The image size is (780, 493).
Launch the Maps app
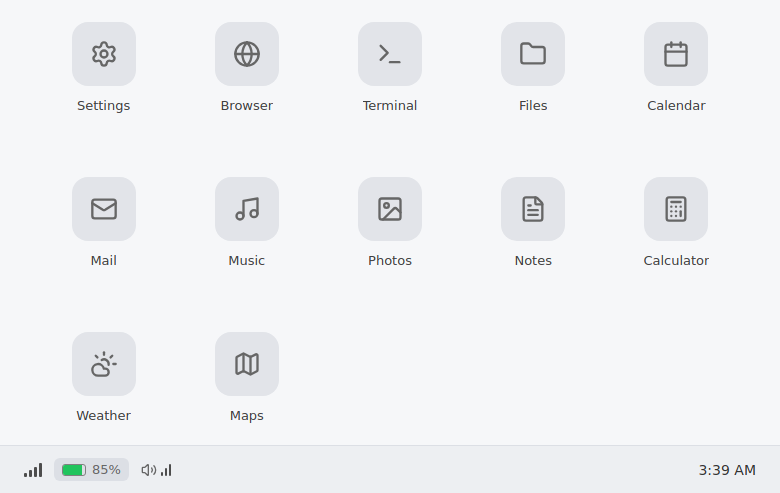coord(247,364)
